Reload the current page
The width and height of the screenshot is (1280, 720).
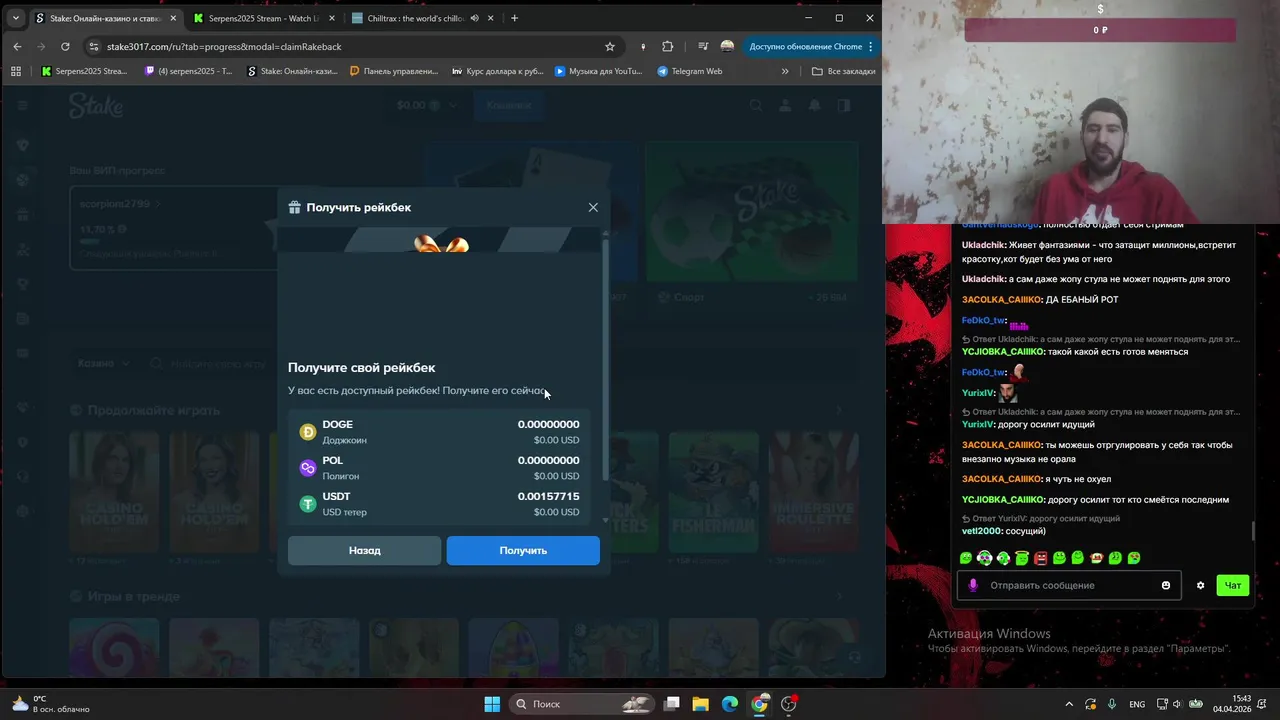click(65, 46)
